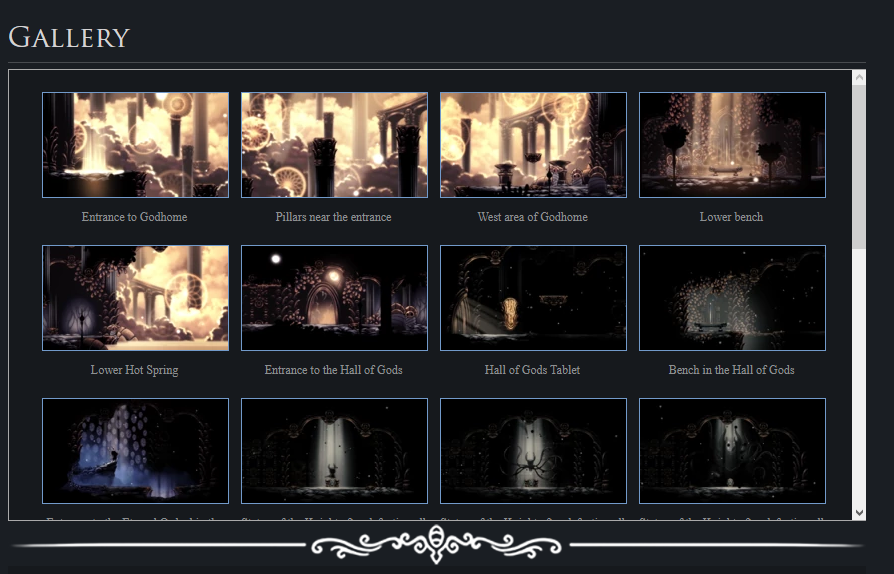This screenshot has height=574, width=894.
Task: View the West area of Godhome image
Action: coord(533,145)
